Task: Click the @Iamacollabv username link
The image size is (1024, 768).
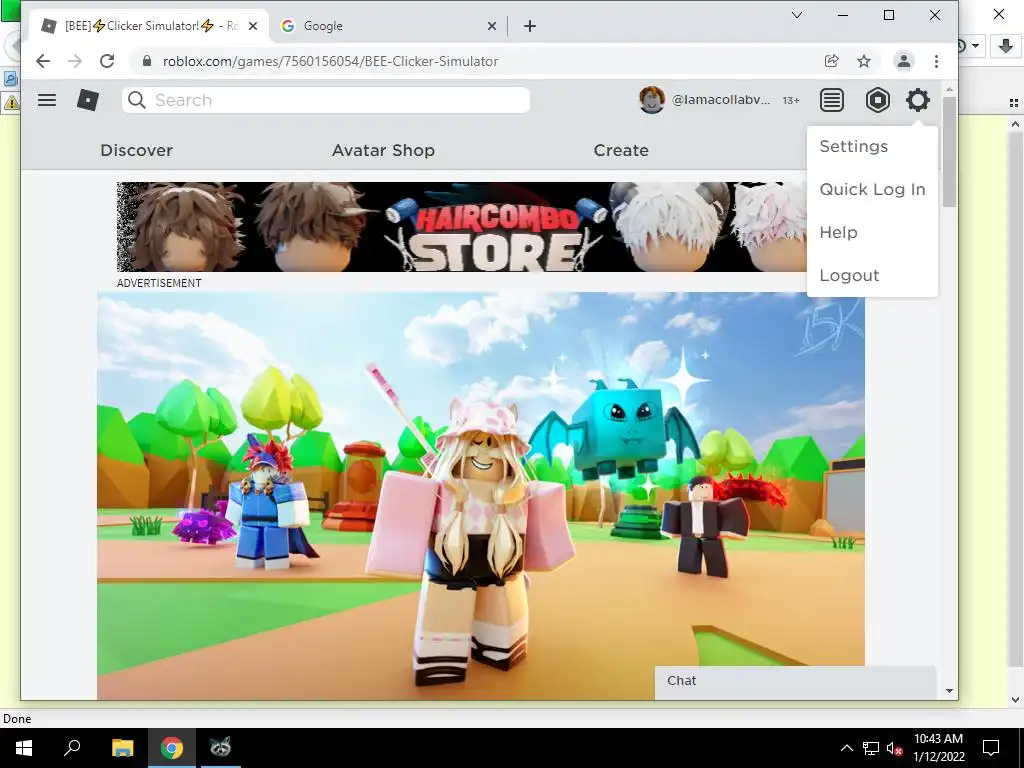Action: tap(721, 100)
